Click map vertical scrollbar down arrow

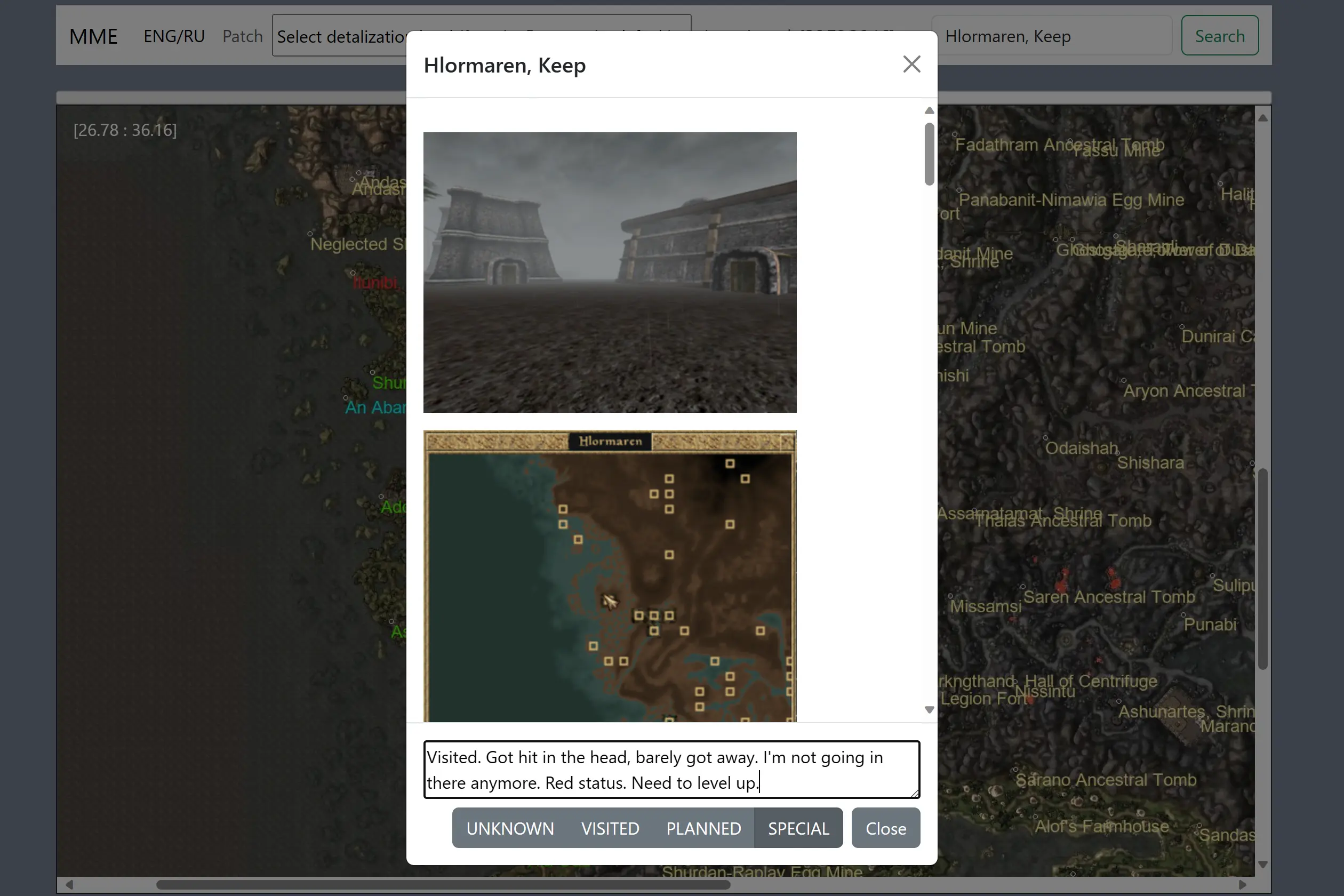(x=1263, y=865)
